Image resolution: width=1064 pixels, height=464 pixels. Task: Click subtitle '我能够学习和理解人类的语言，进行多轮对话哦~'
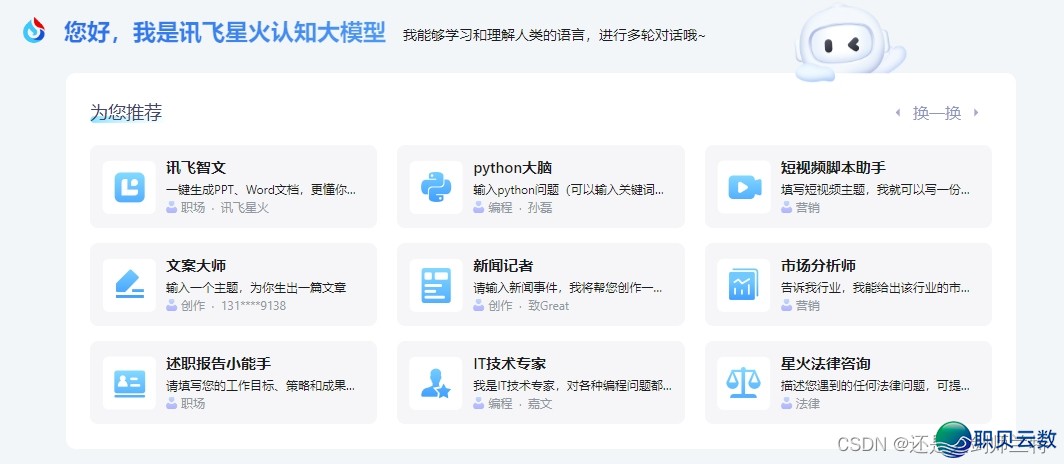click(x=554, y=35)
